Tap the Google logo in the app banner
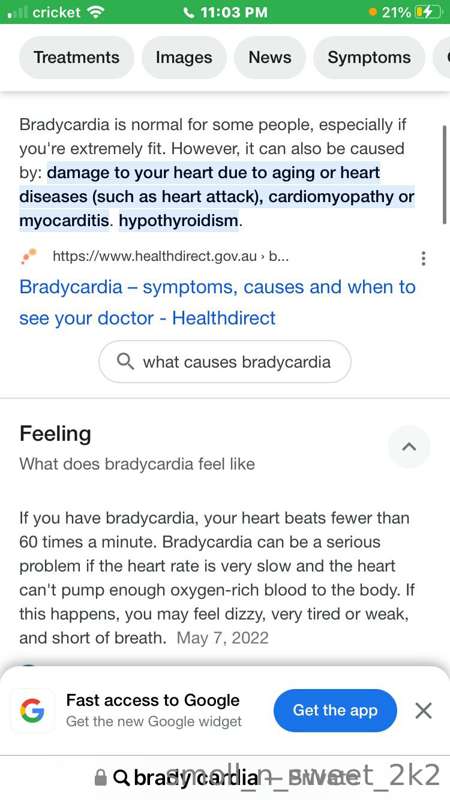This screenshot has width=450, height=800. 32,711
